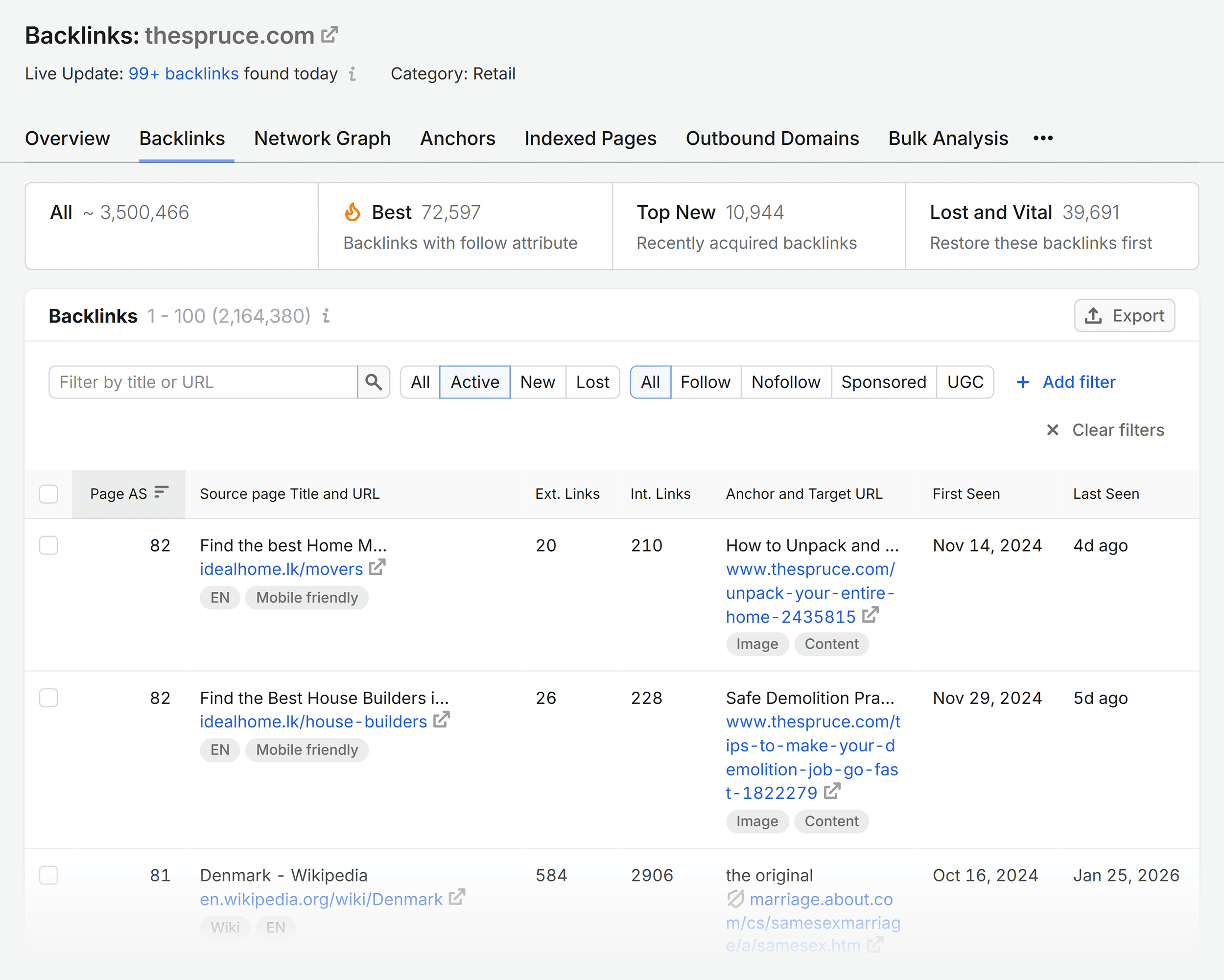Screen dimensions: 1224x980
Task: Select the Sponsored filter
Action: (884, 382)
